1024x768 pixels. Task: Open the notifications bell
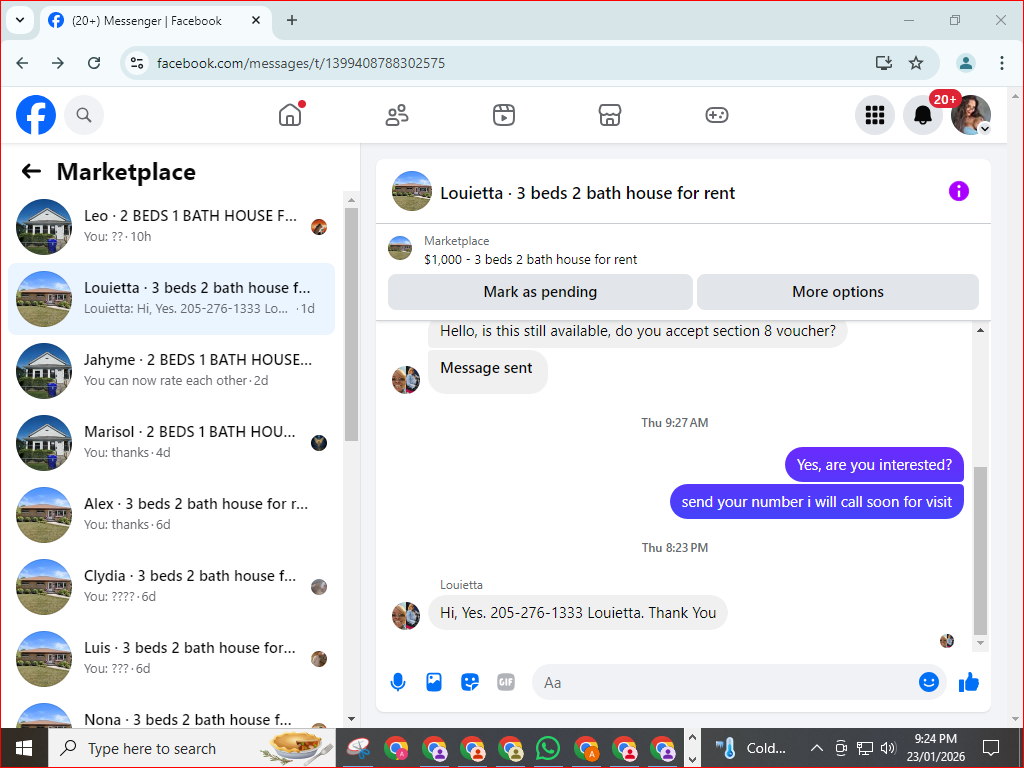click(922, 115)
